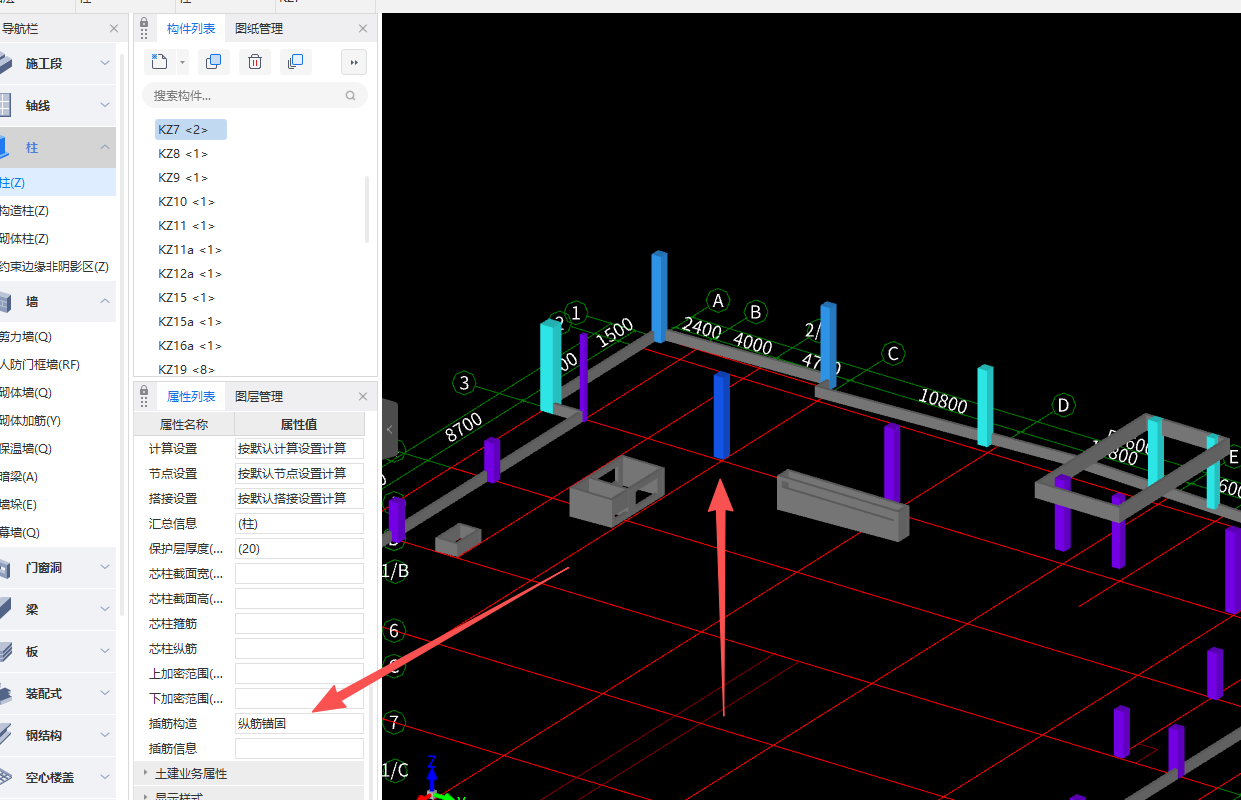Expand the 空心楼盖 navigation section
Image resolution: width=1241 pixels, height=800 pixels.
coord(105,777)
